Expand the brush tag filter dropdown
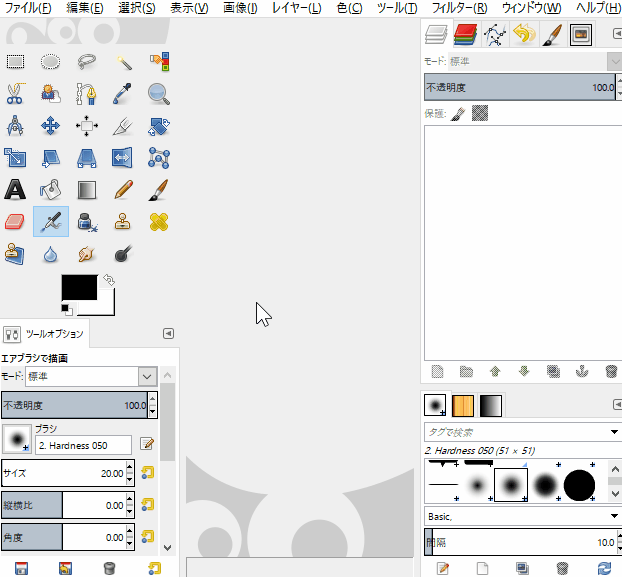Screen dimensions: 622x577 614,432
